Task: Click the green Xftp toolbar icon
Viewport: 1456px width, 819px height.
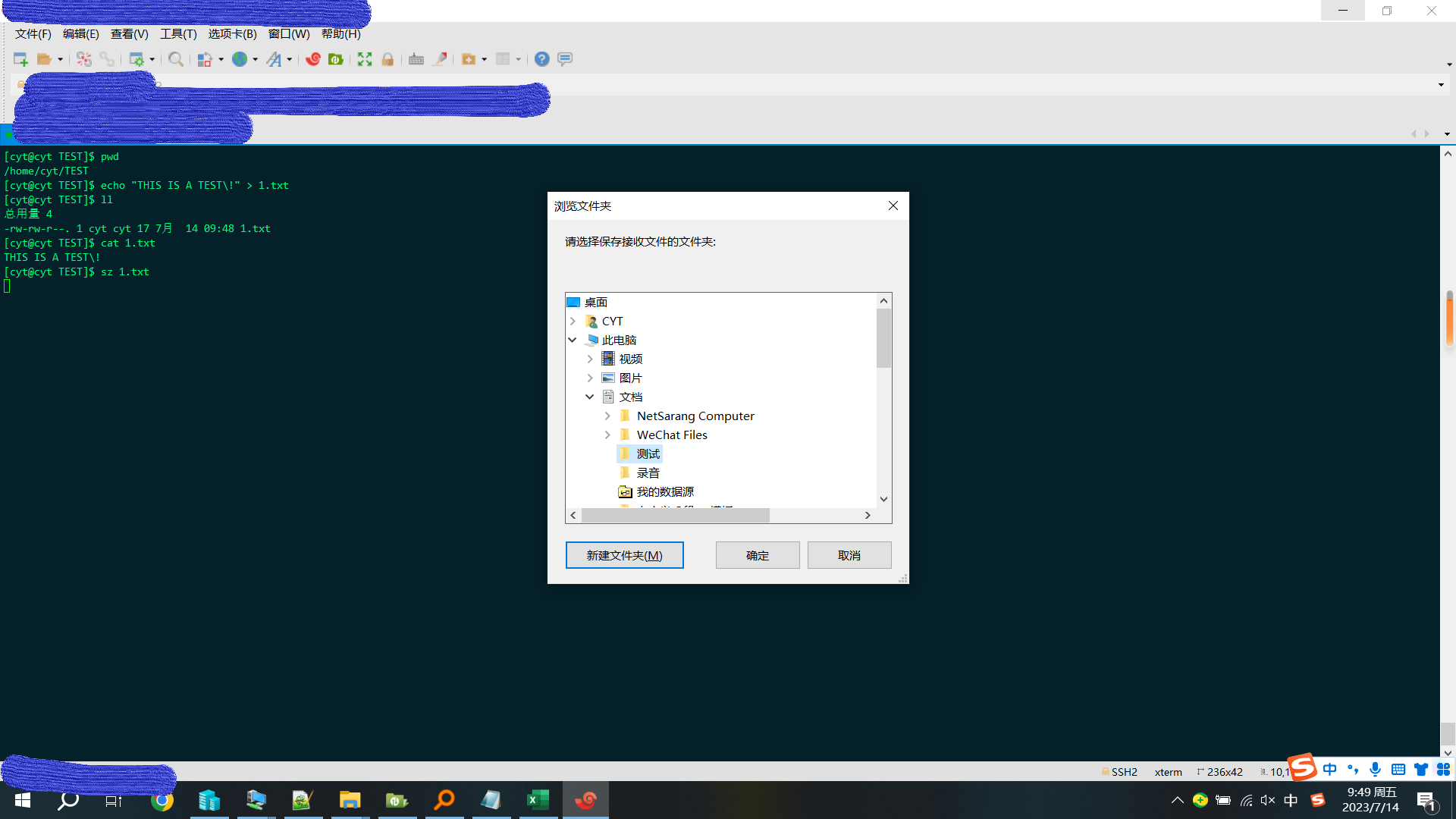Action: (336, 59)
